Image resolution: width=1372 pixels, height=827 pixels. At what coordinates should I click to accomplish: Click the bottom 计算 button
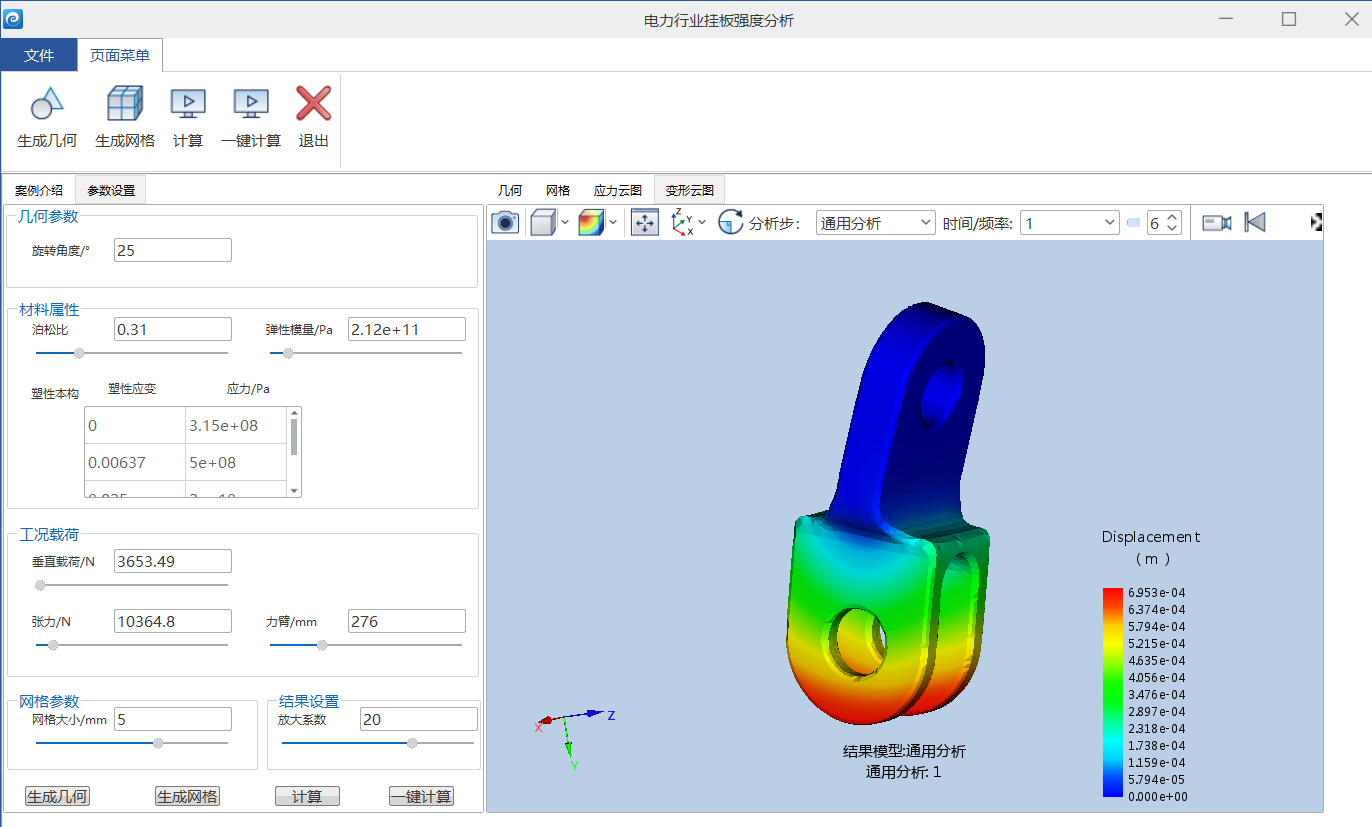307,797
